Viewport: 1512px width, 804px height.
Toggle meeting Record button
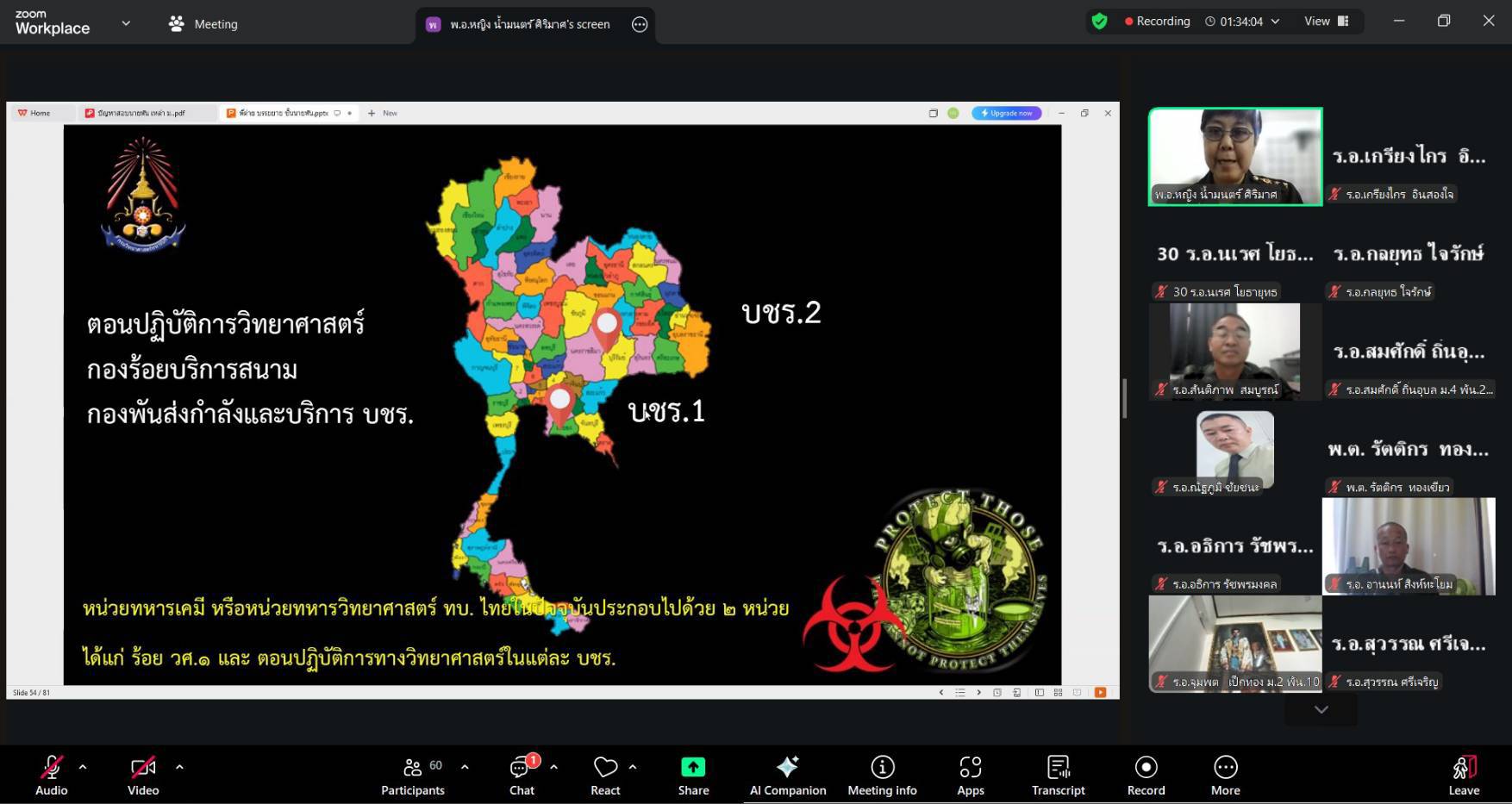1146,776
